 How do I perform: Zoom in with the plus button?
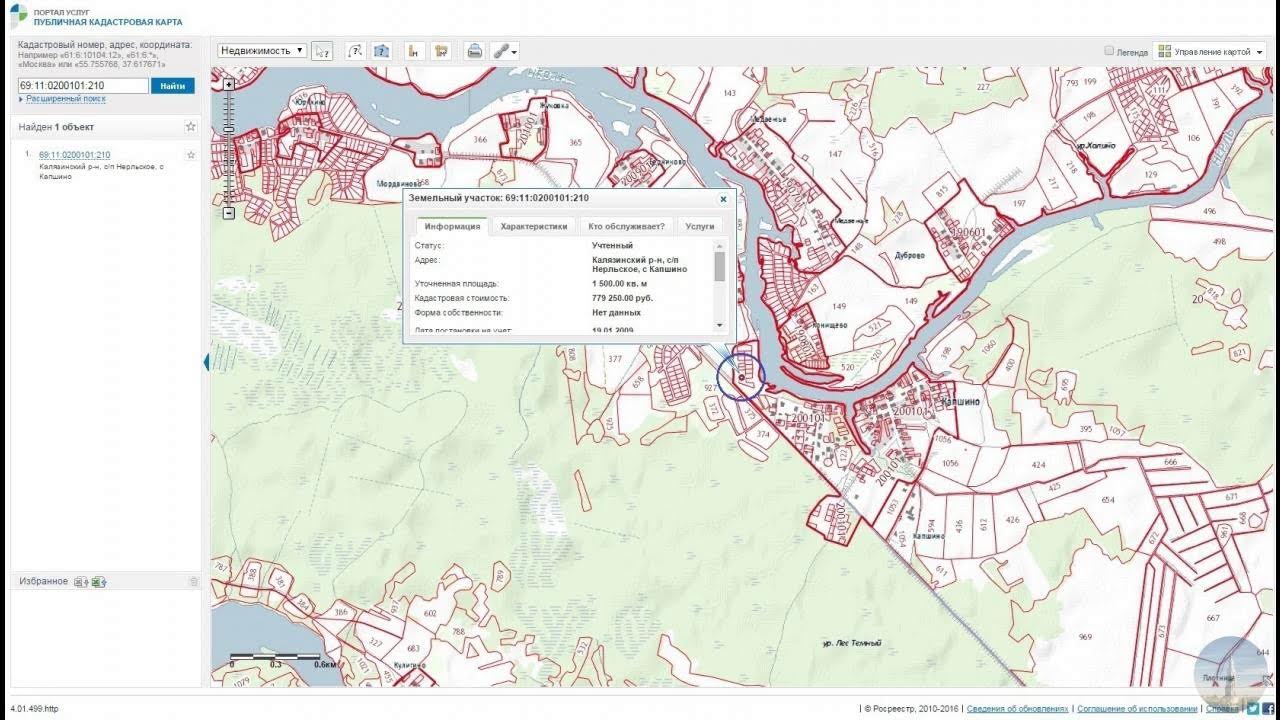pyautogui.click(x=229, y=85)
